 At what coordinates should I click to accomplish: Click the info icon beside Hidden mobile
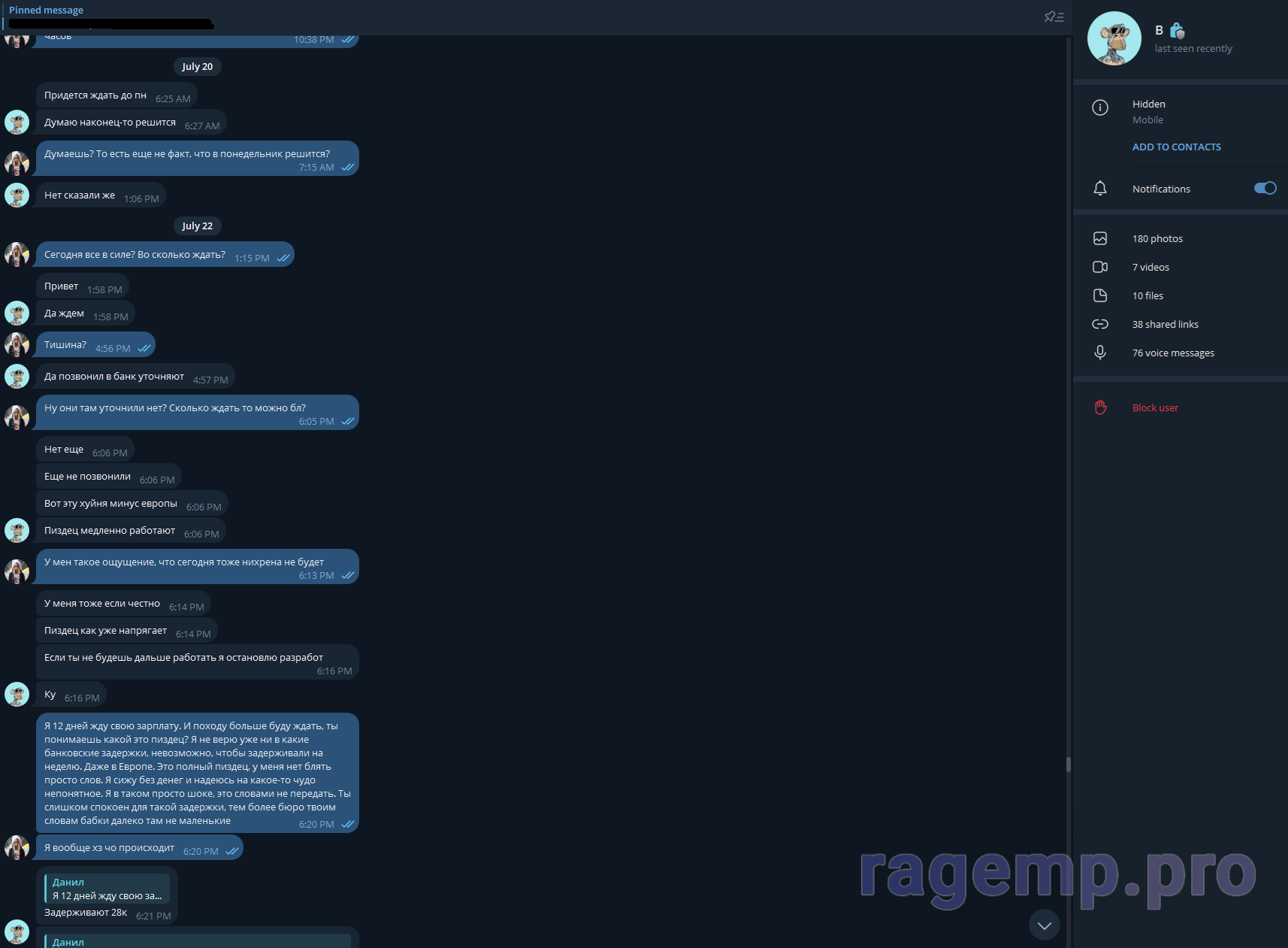click(1100, 108)
